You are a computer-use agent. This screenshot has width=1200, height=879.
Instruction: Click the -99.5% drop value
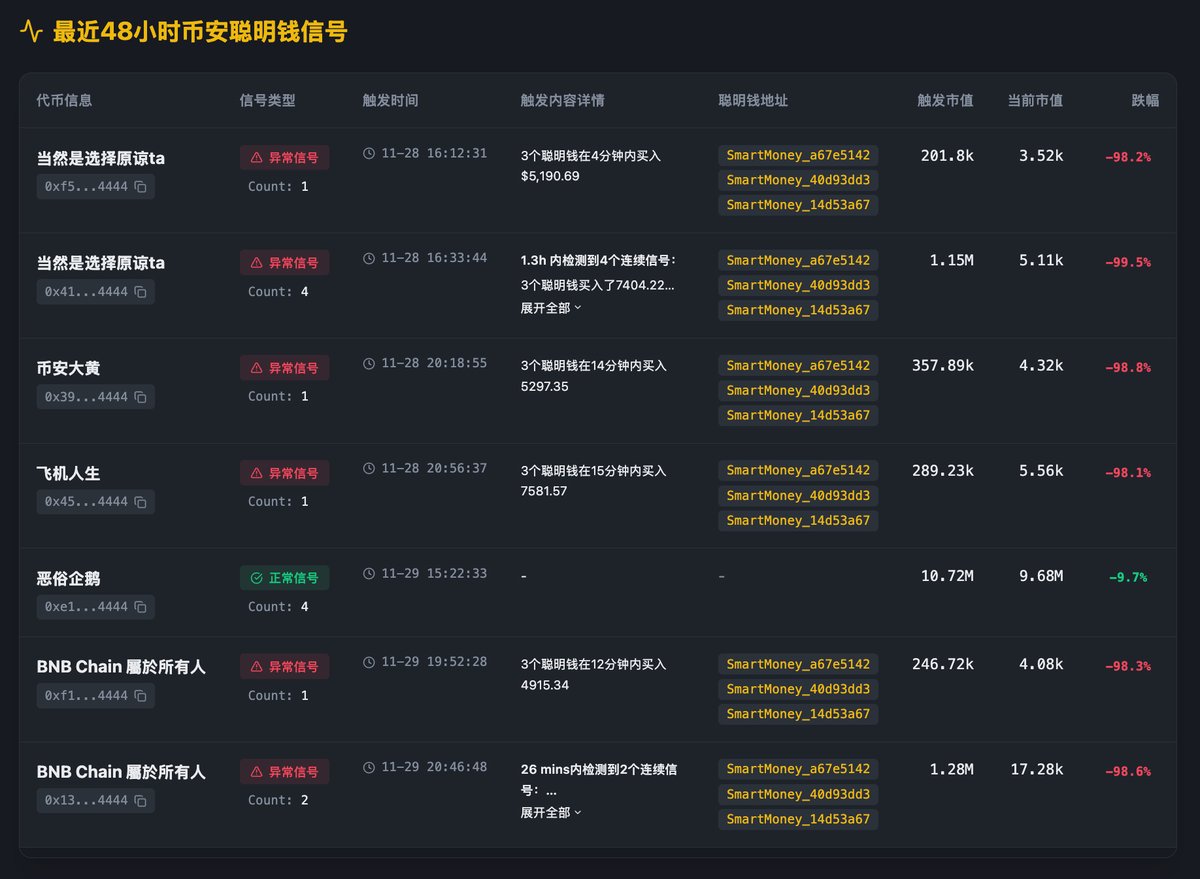(1127, 262)
